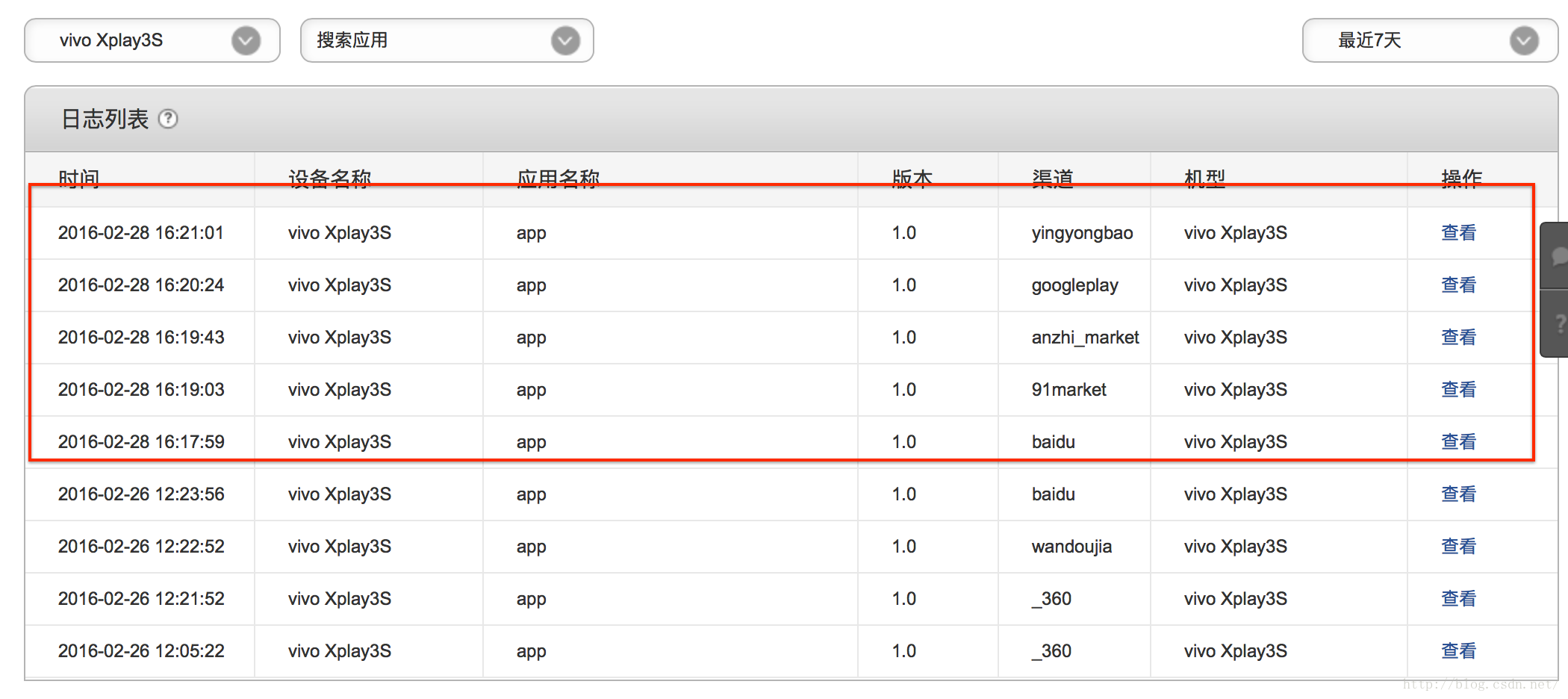Click the 渠道 column header
The width and height of the screenshot is (1568, 699).
[x=1053, y=179]
